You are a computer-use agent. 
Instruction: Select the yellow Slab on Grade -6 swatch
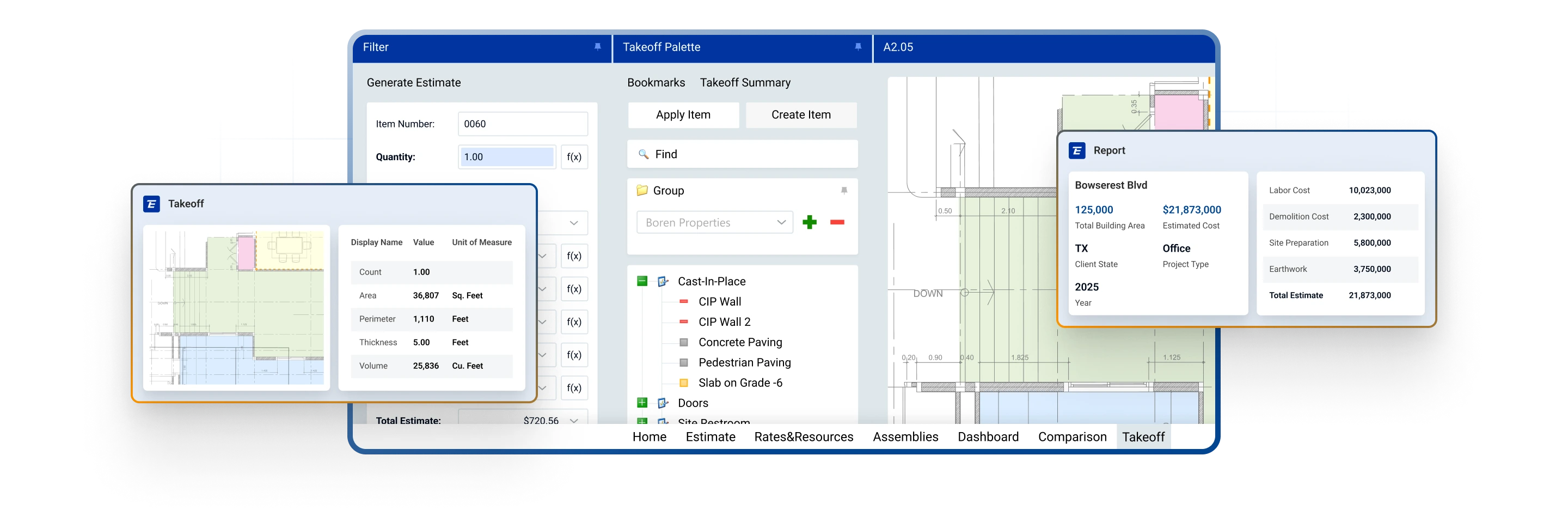tap(684, 383)
